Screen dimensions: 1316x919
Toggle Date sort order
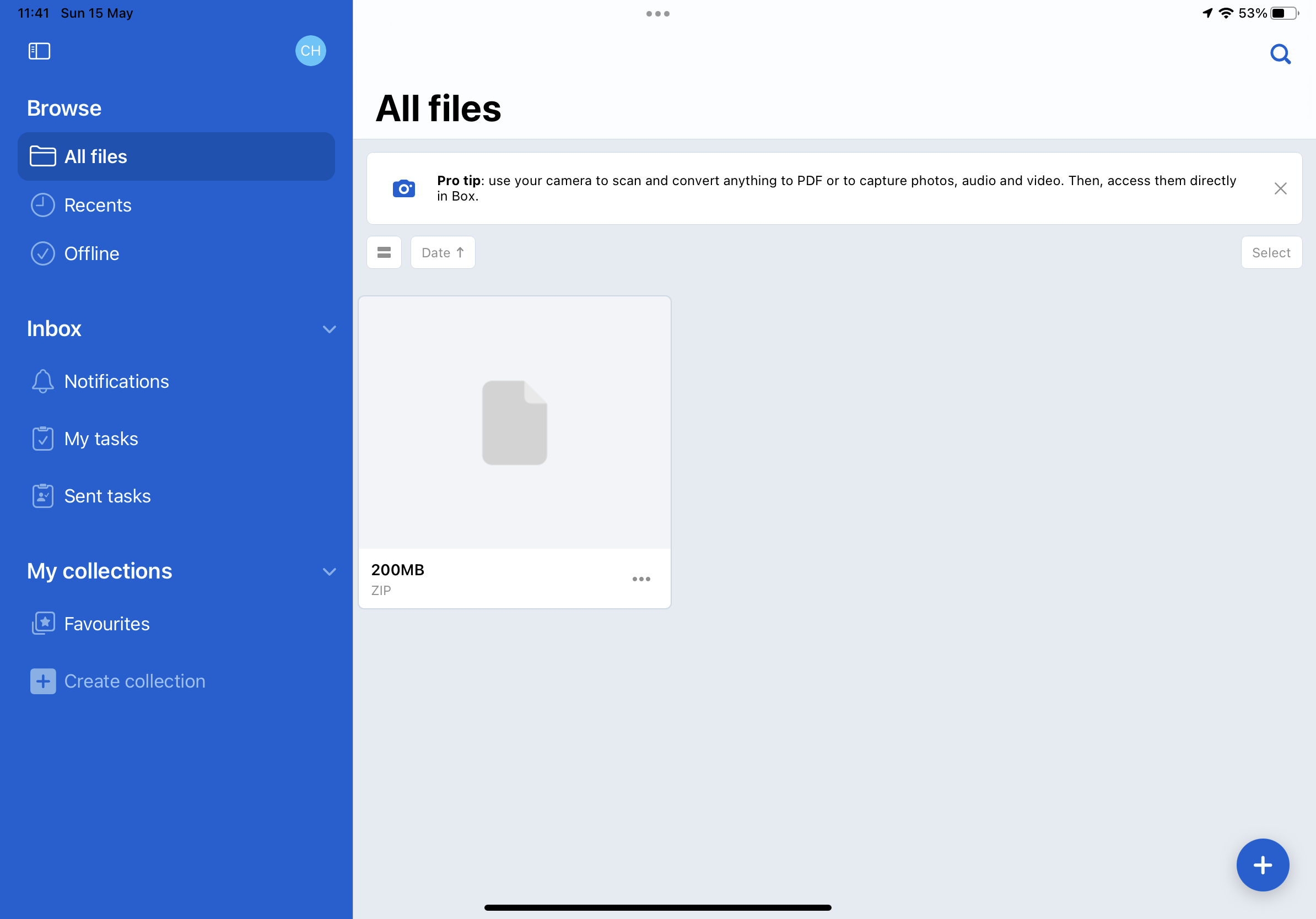[x=443, y=252]
